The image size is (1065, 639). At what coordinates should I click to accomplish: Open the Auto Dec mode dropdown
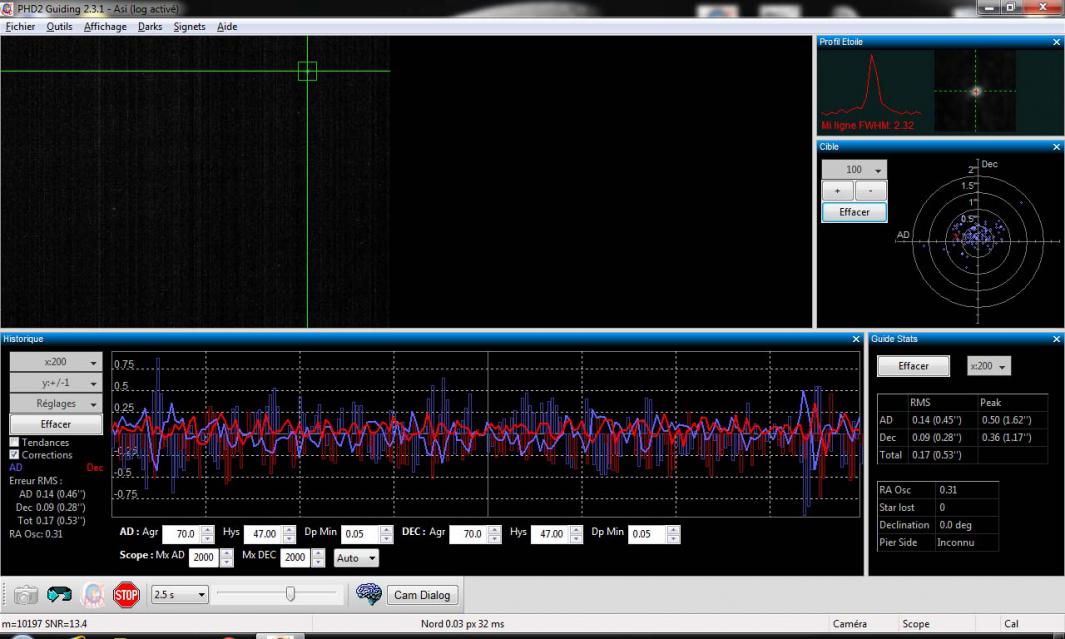(358, 557)
